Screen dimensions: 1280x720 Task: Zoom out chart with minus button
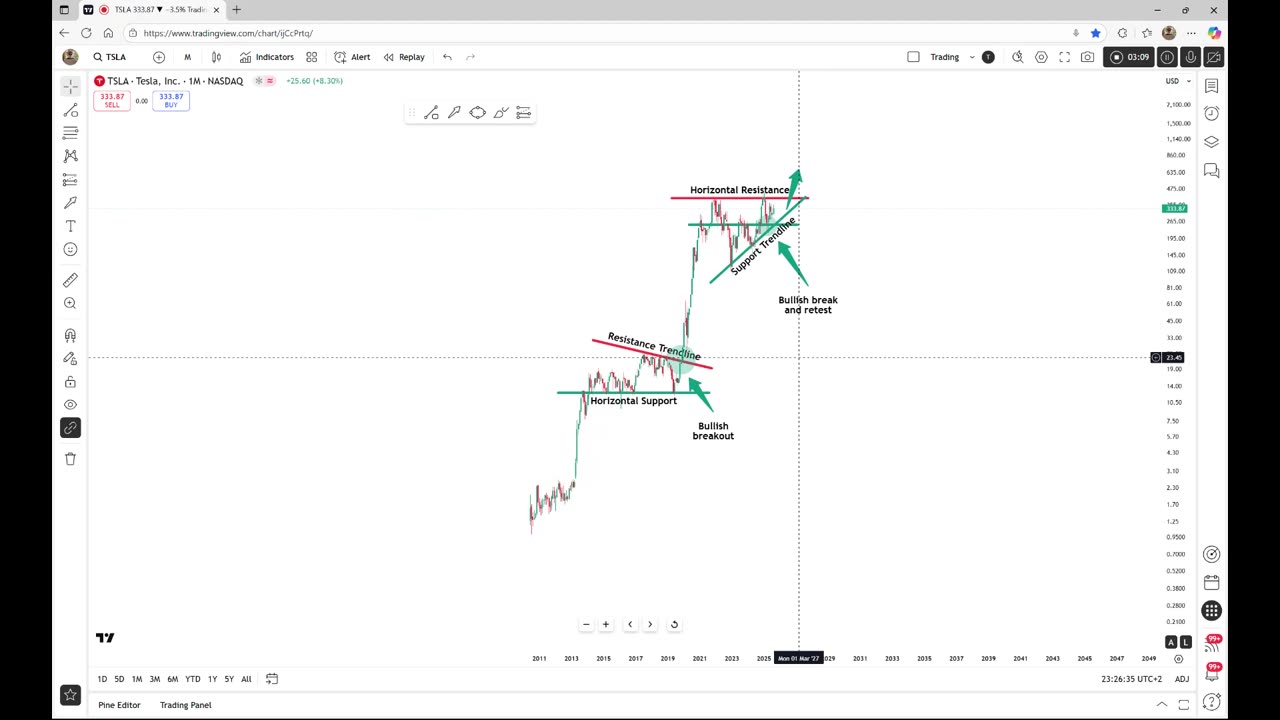point(586,624)
